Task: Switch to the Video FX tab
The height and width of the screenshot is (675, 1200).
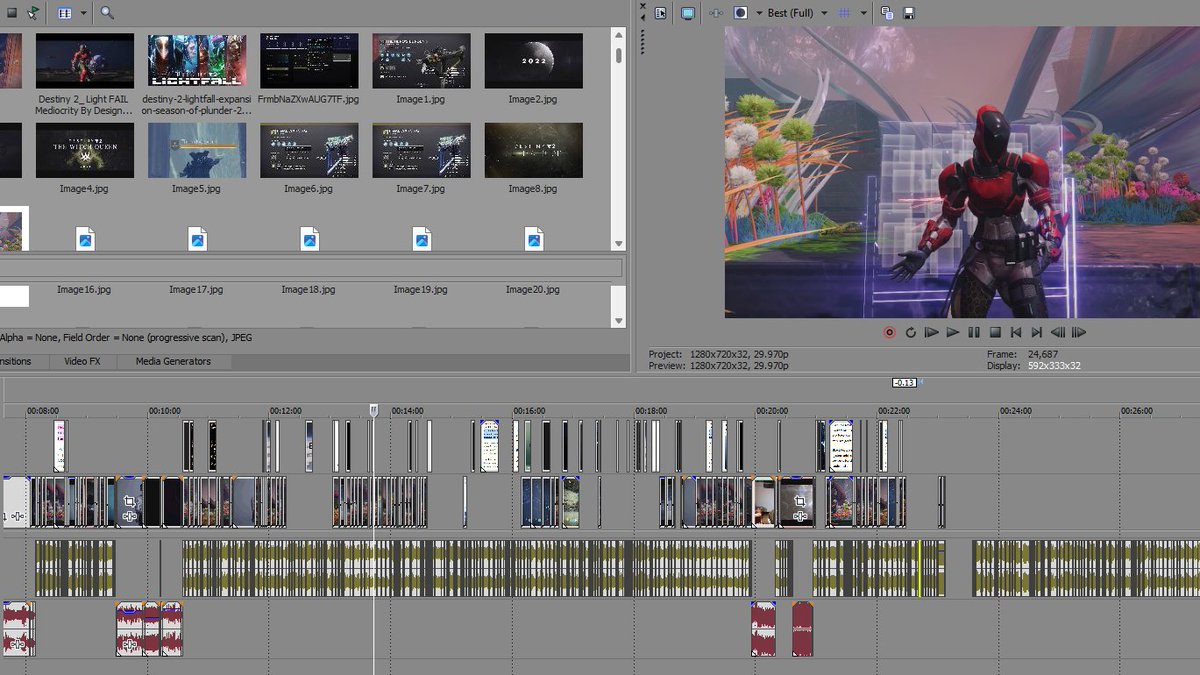Action: (82, 361)
